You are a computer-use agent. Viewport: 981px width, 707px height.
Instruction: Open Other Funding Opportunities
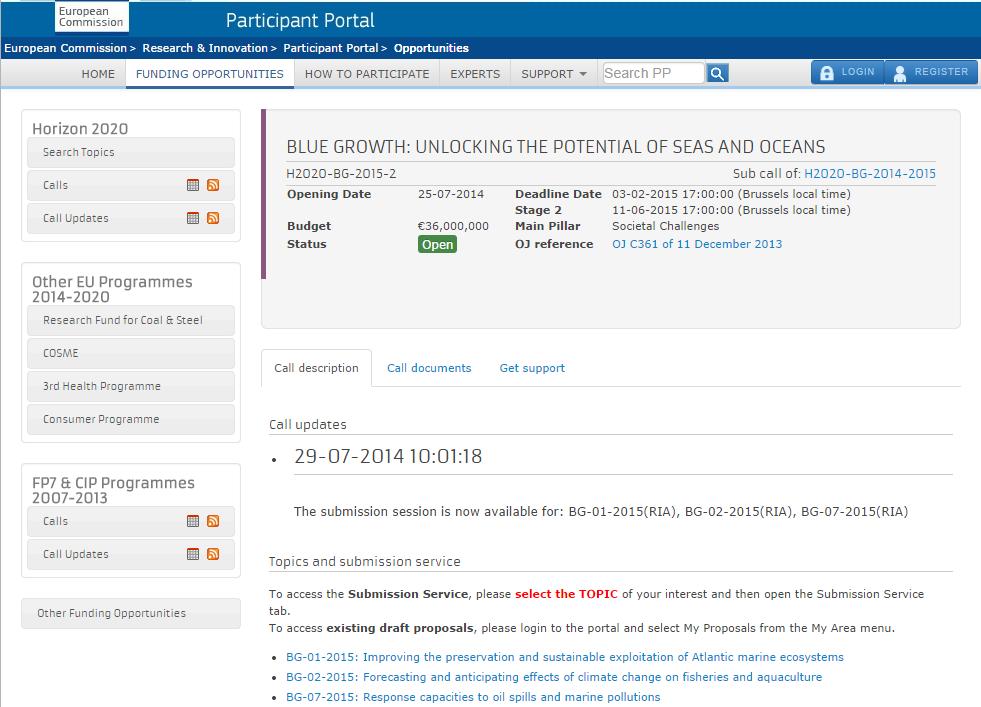point(131,613)
